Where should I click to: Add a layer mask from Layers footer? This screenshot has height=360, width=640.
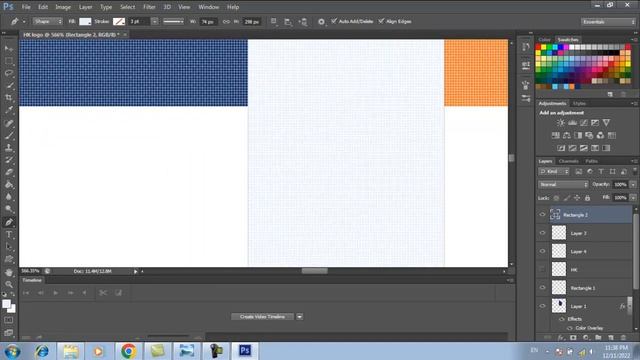pyautogui.click(x=573, y=338)
